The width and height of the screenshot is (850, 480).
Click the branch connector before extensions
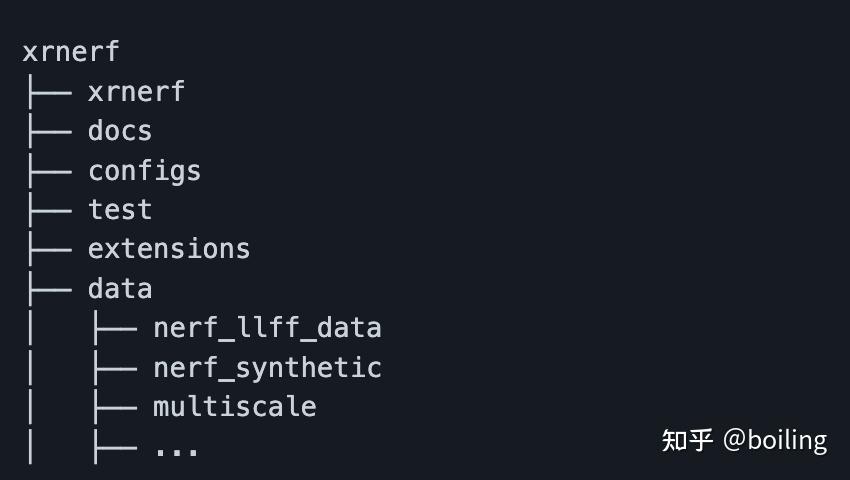(x=48, y=249)
